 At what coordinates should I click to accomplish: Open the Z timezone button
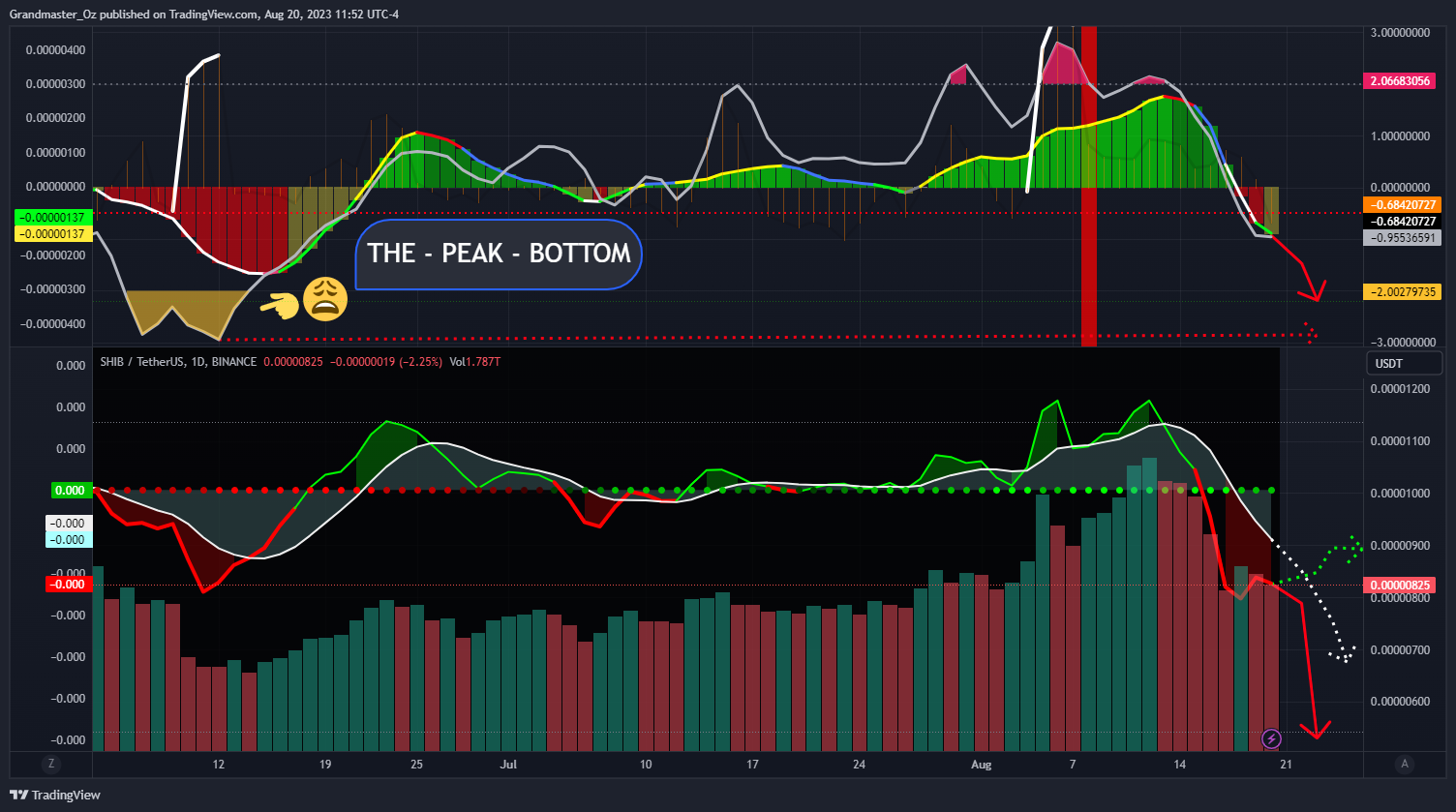[49, 764]
